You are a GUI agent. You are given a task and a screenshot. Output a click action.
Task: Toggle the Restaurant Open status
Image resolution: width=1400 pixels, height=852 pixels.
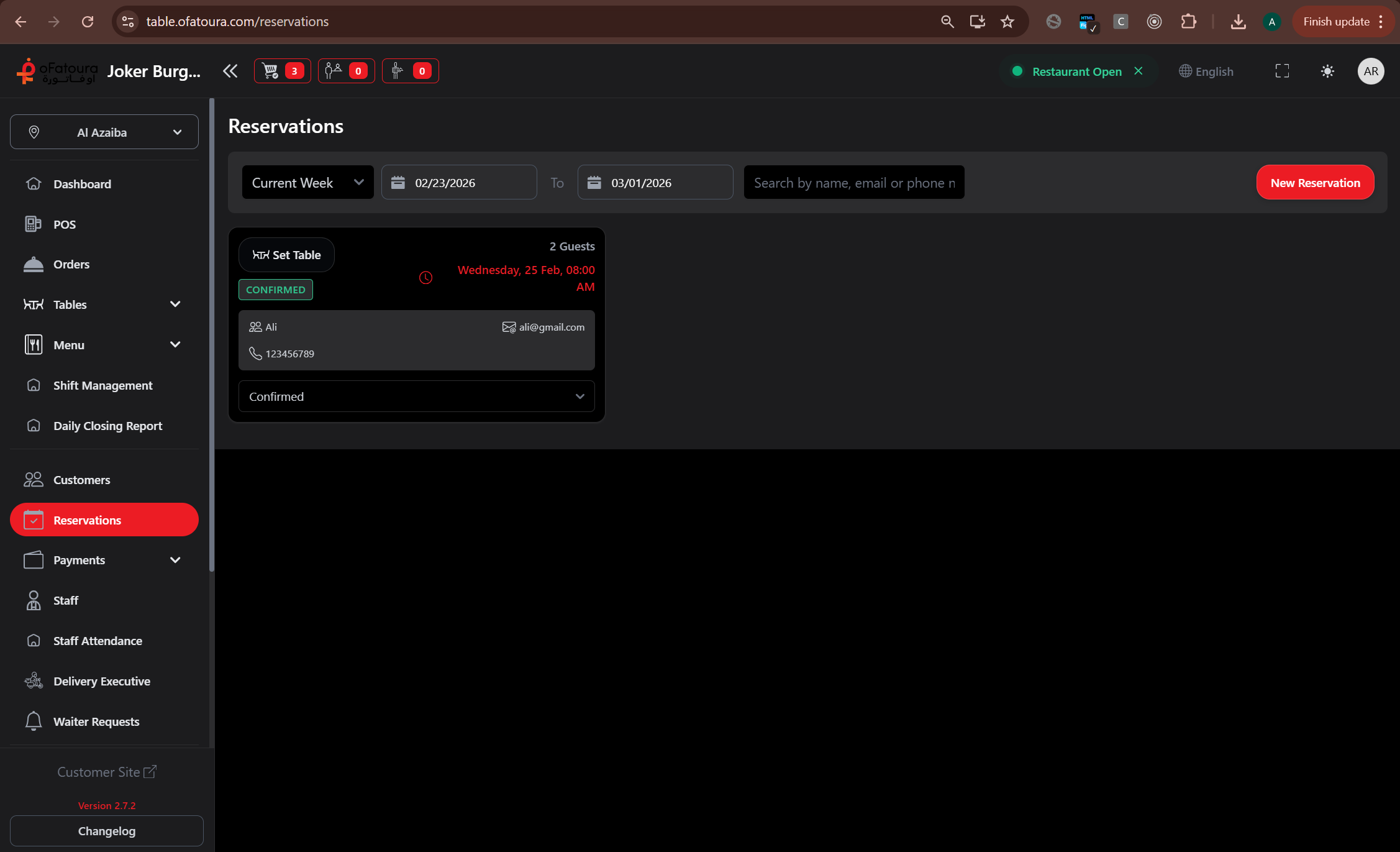coord(1077,71)
